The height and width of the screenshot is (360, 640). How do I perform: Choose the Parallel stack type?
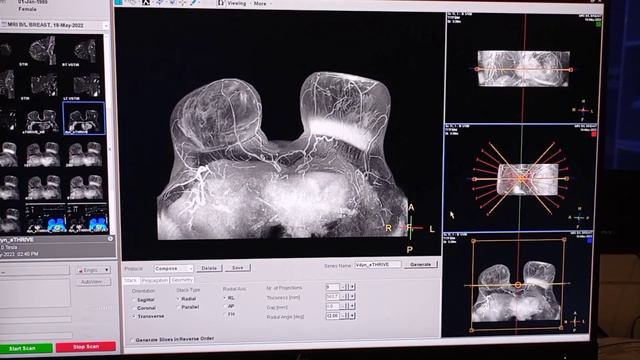coord(178,307)
